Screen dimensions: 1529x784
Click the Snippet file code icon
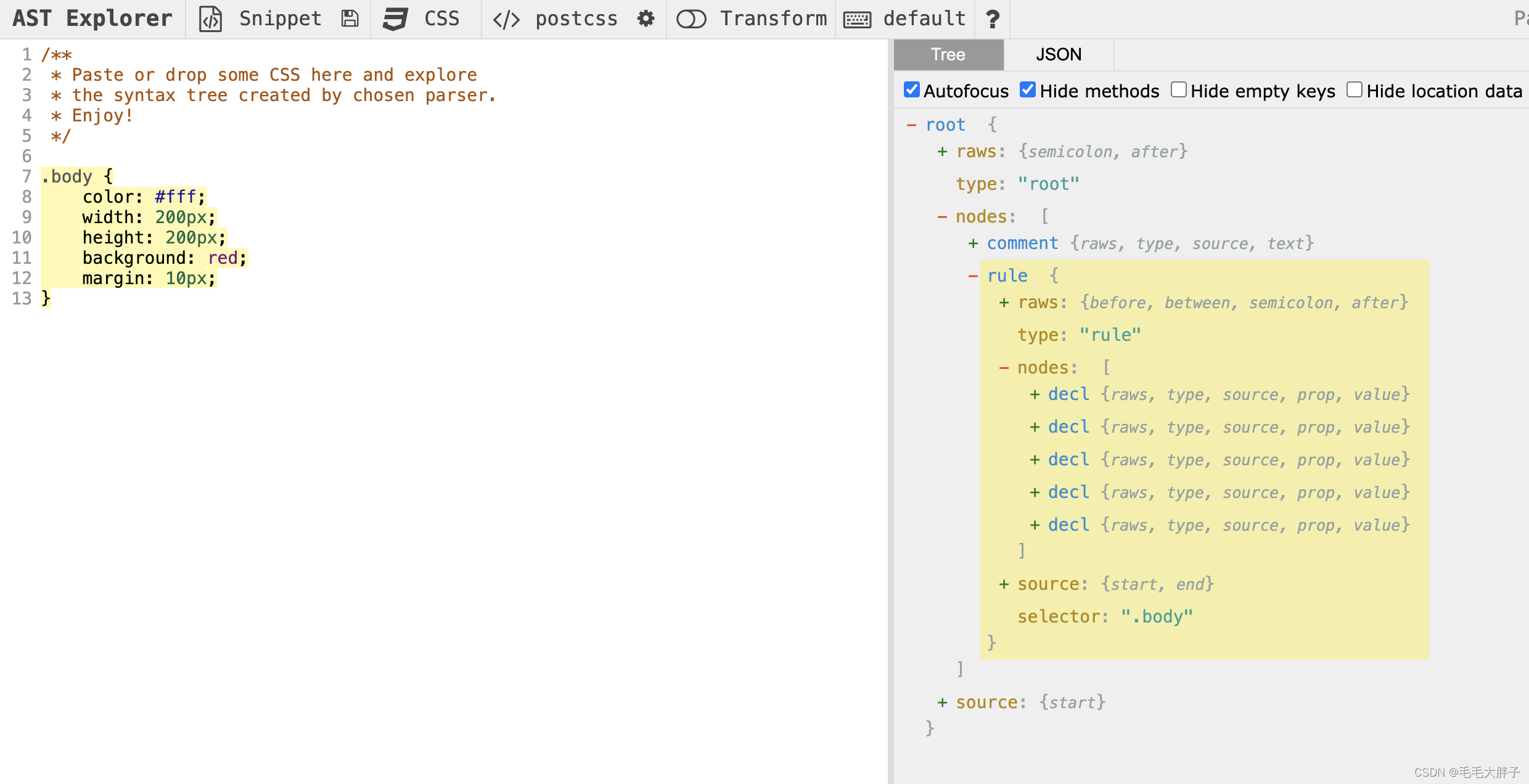pos(210,18)
